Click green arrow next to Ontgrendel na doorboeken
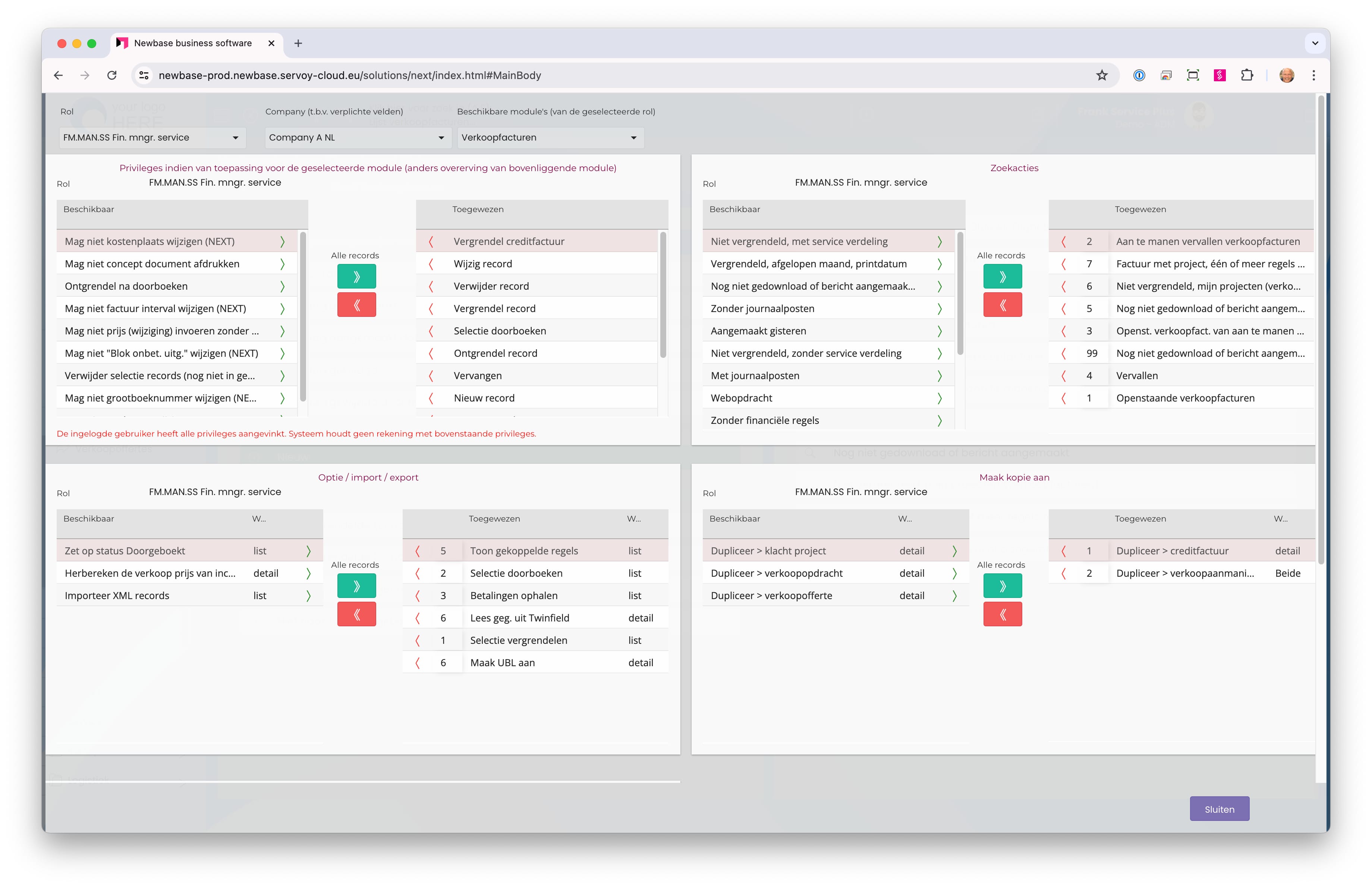Image resolution: width=1372 pixels, height=888 pixels. click(x=283, y=286)
